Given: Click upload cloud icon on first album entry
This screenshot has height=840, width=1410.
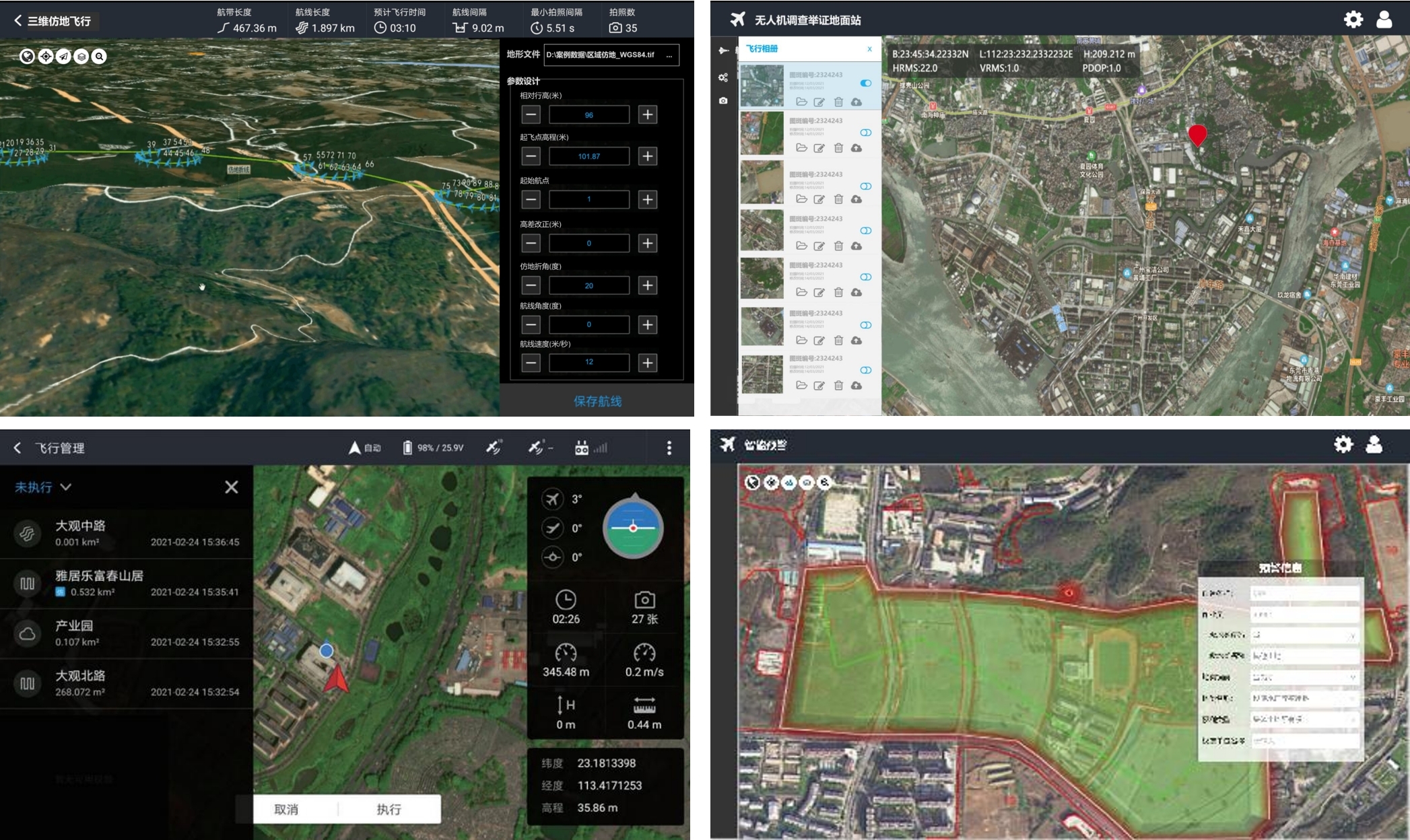Looking at the screenshot, I should pyautogui.click(x=857, y=102).
